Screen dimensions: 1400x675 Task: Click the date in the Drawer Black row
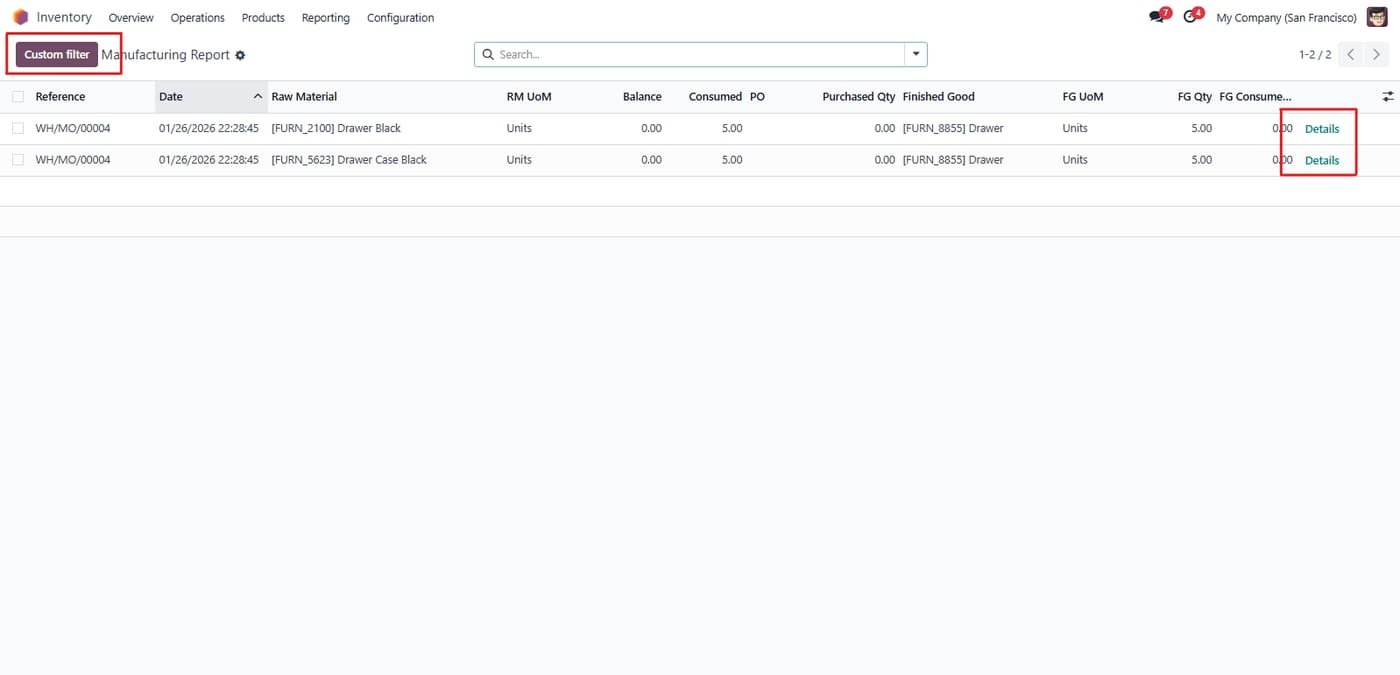(209, 129)
